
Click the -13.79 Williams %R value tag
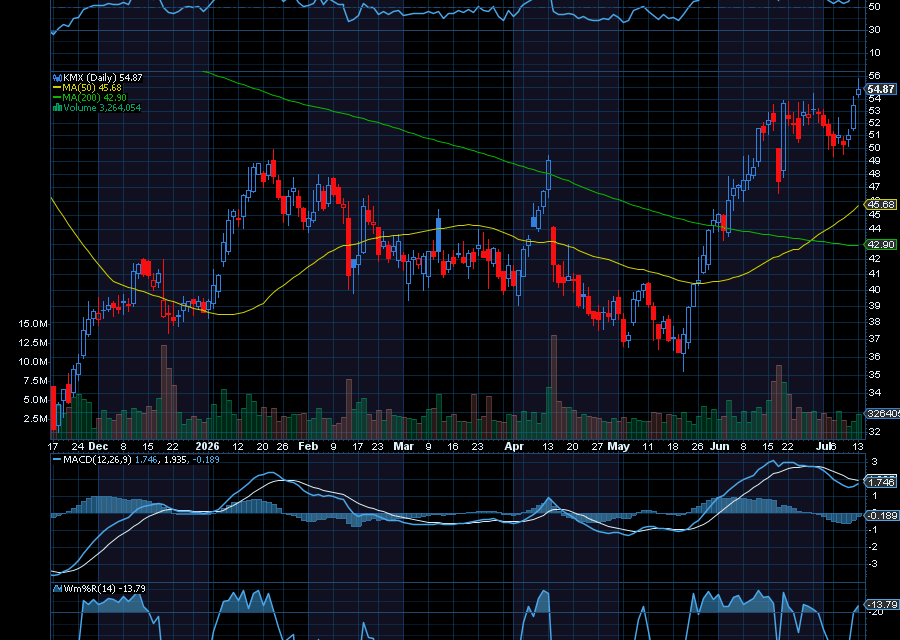[x=882, y=604]
